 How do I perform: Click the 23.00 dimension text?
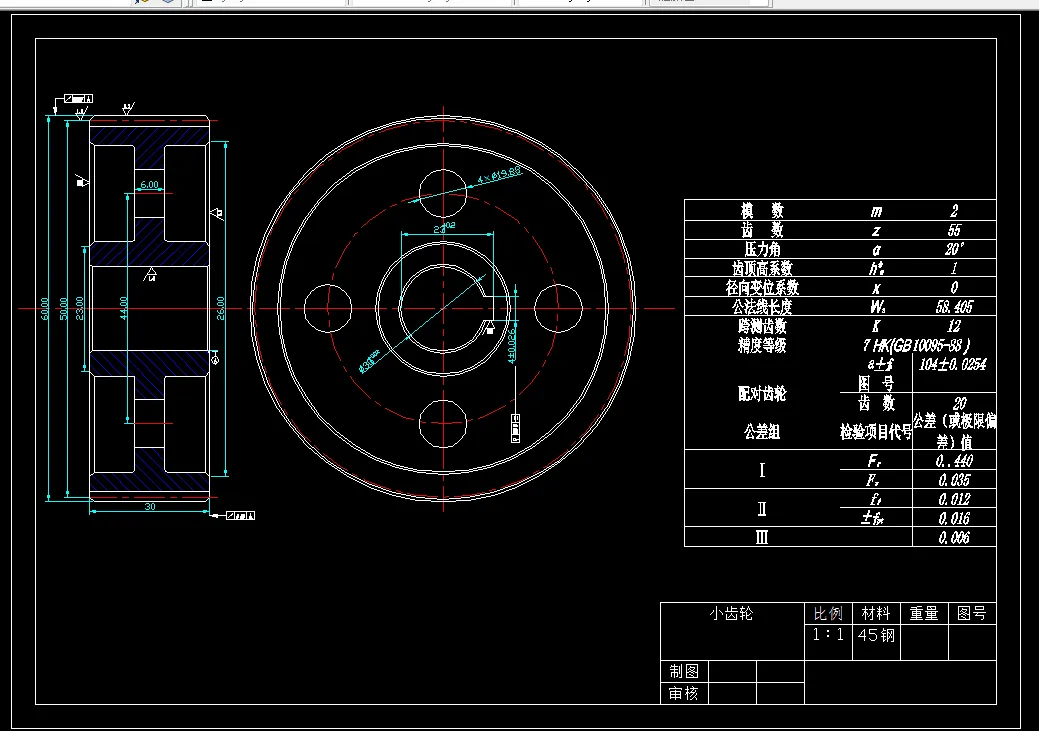80,308
